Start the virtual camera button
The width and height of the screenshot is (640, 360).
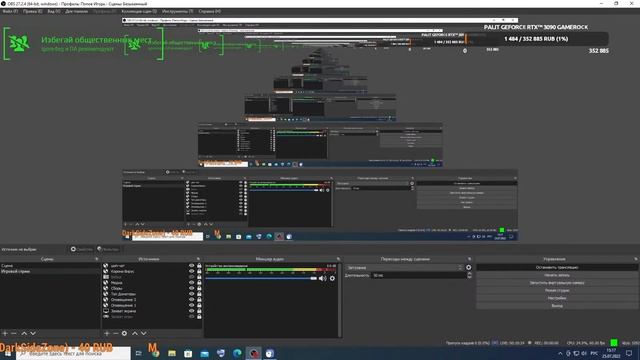557,283
